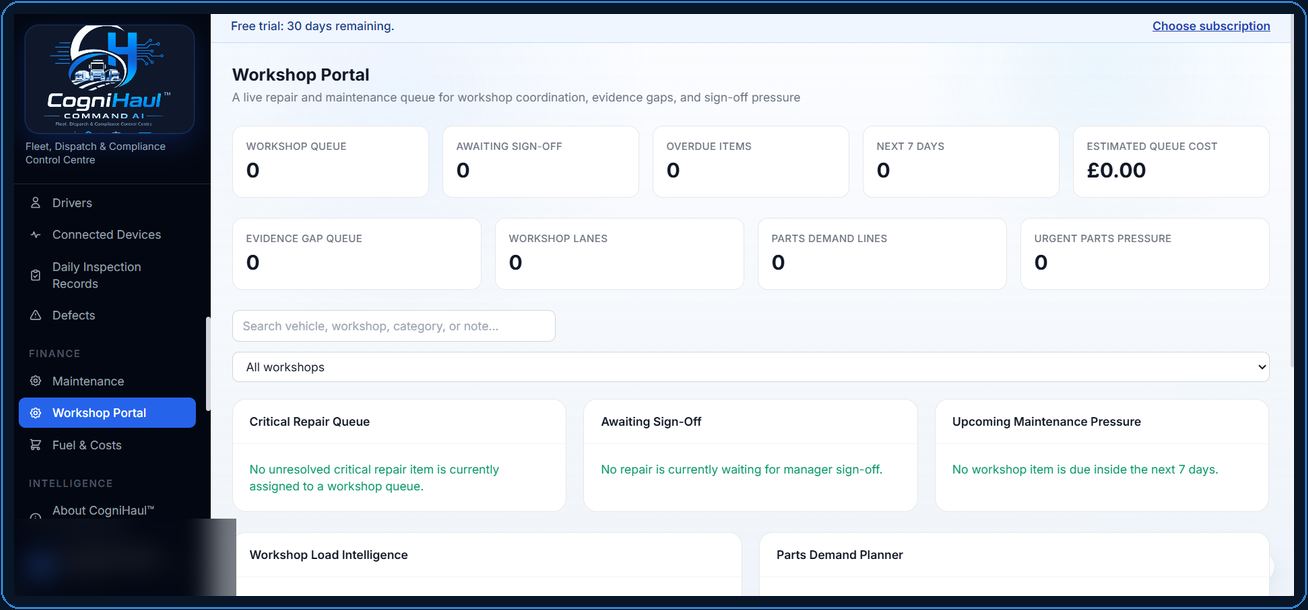Go to Daily Inspection Records
The image size is (1308, 610).
click(107, 275)
